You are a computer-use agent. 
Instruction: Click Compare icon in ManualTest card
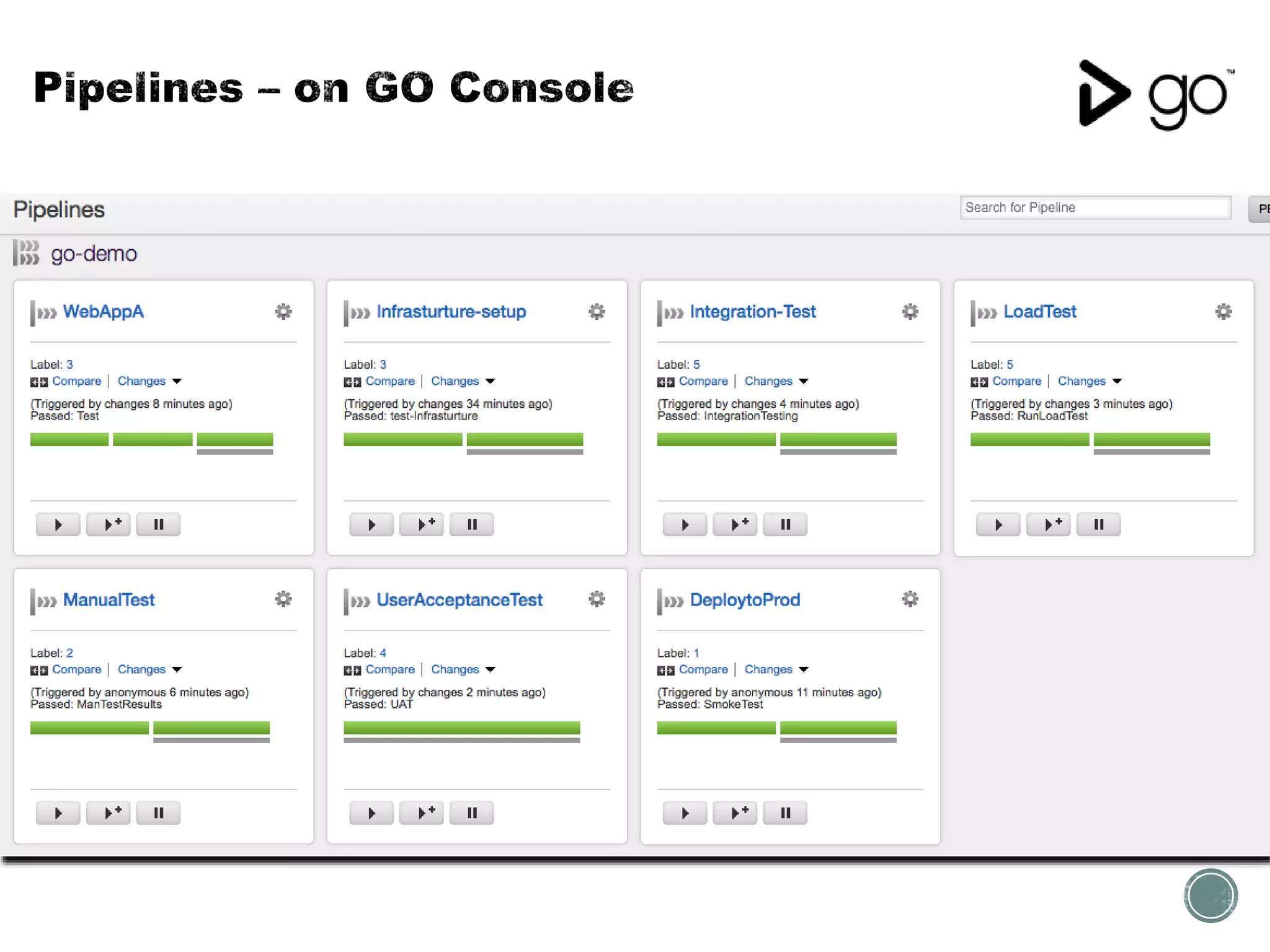39,670
